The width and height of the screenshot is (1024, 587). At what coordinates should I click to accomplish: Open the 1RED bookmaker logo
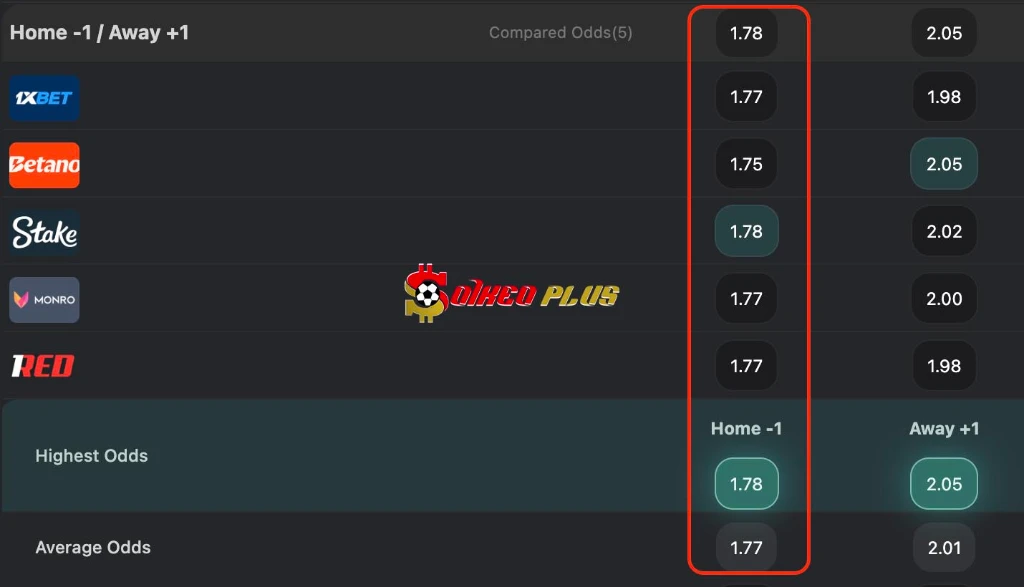pyautogui.click(x=43, y=366)
